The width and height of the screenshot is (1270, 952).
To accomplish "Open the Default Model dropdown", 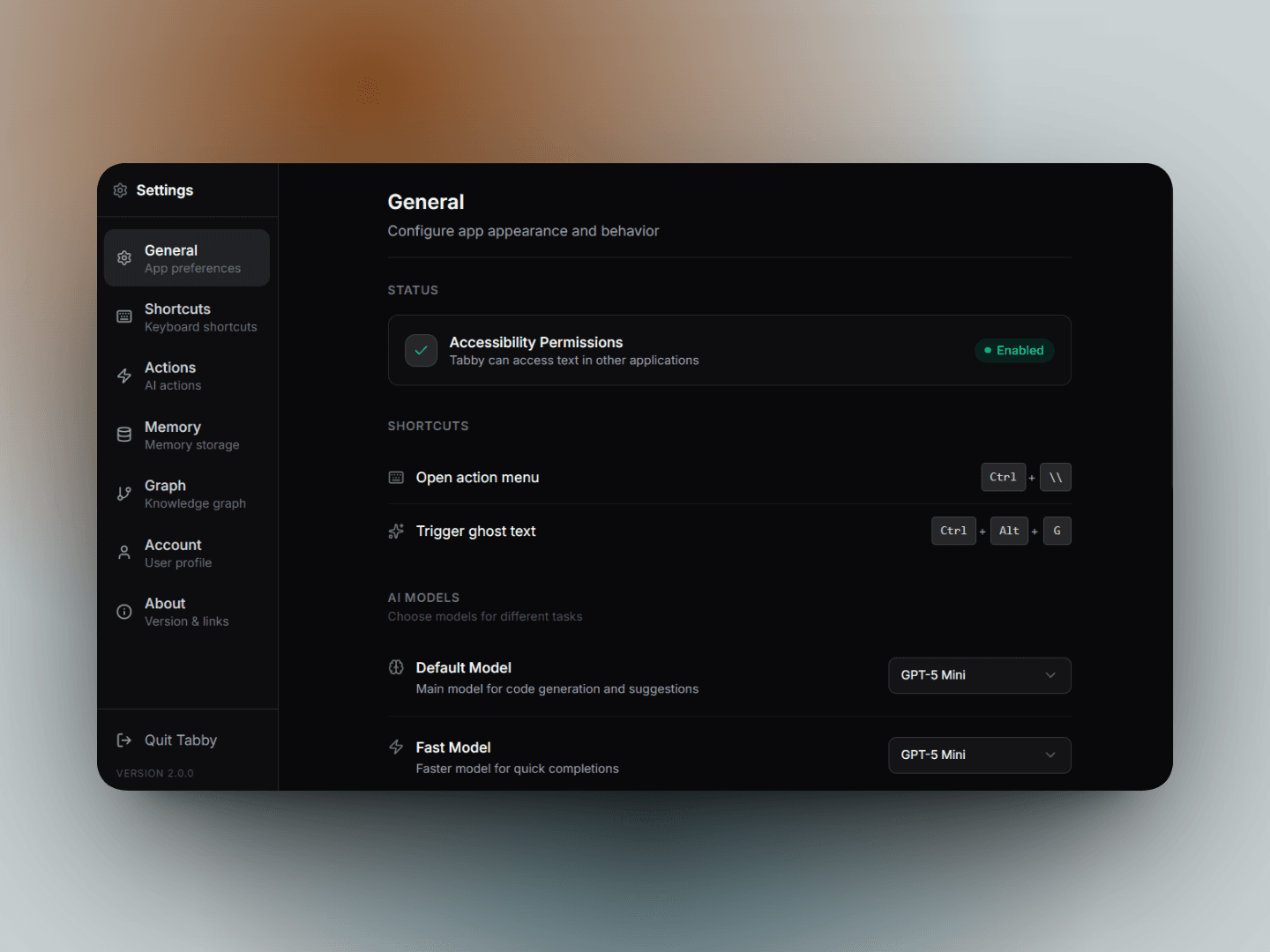I will [979, 675].
